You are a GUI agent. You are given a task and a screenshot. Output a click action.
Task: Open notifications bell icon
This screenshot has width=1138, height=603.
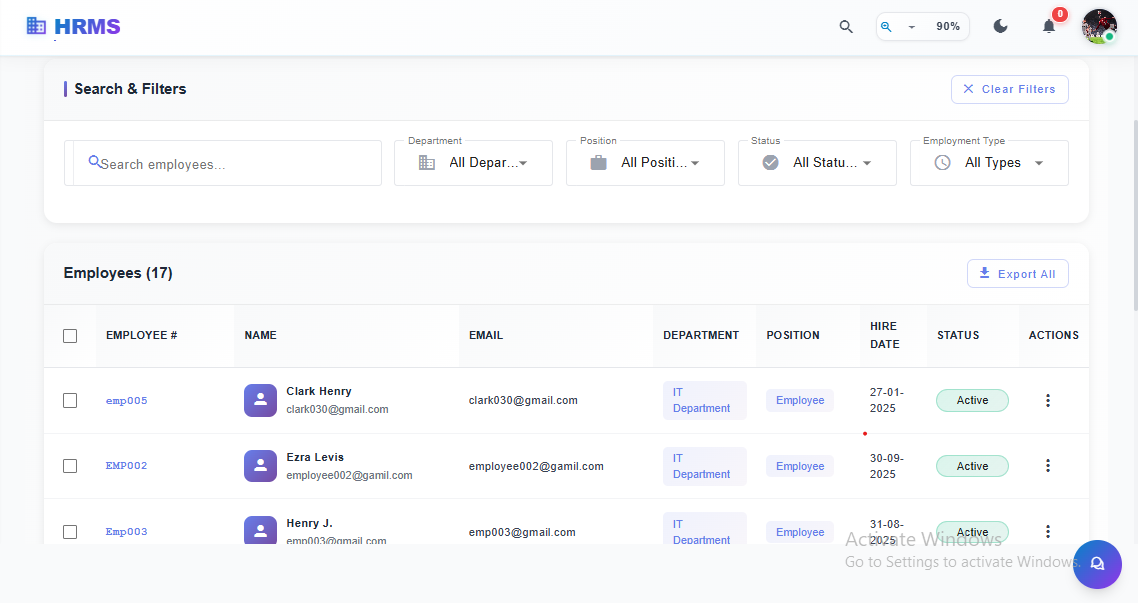(x=1049, y=27)
